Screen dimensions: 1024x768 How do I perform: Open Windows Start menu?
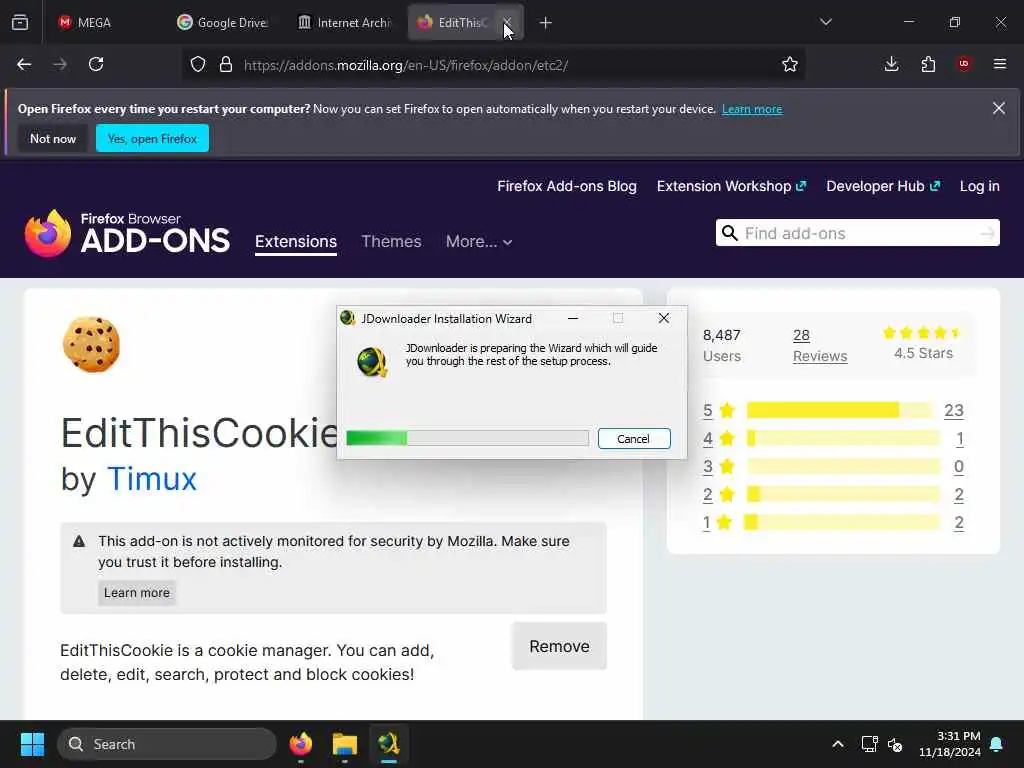click(x=32, y=744)
